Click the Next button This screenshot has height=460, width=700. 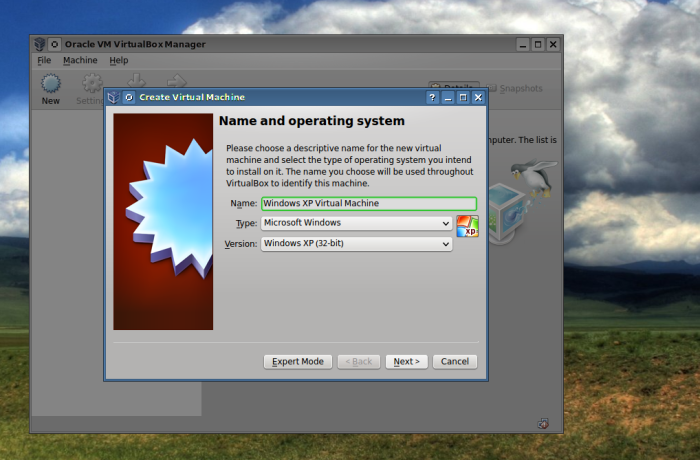[x=406, y=361]
